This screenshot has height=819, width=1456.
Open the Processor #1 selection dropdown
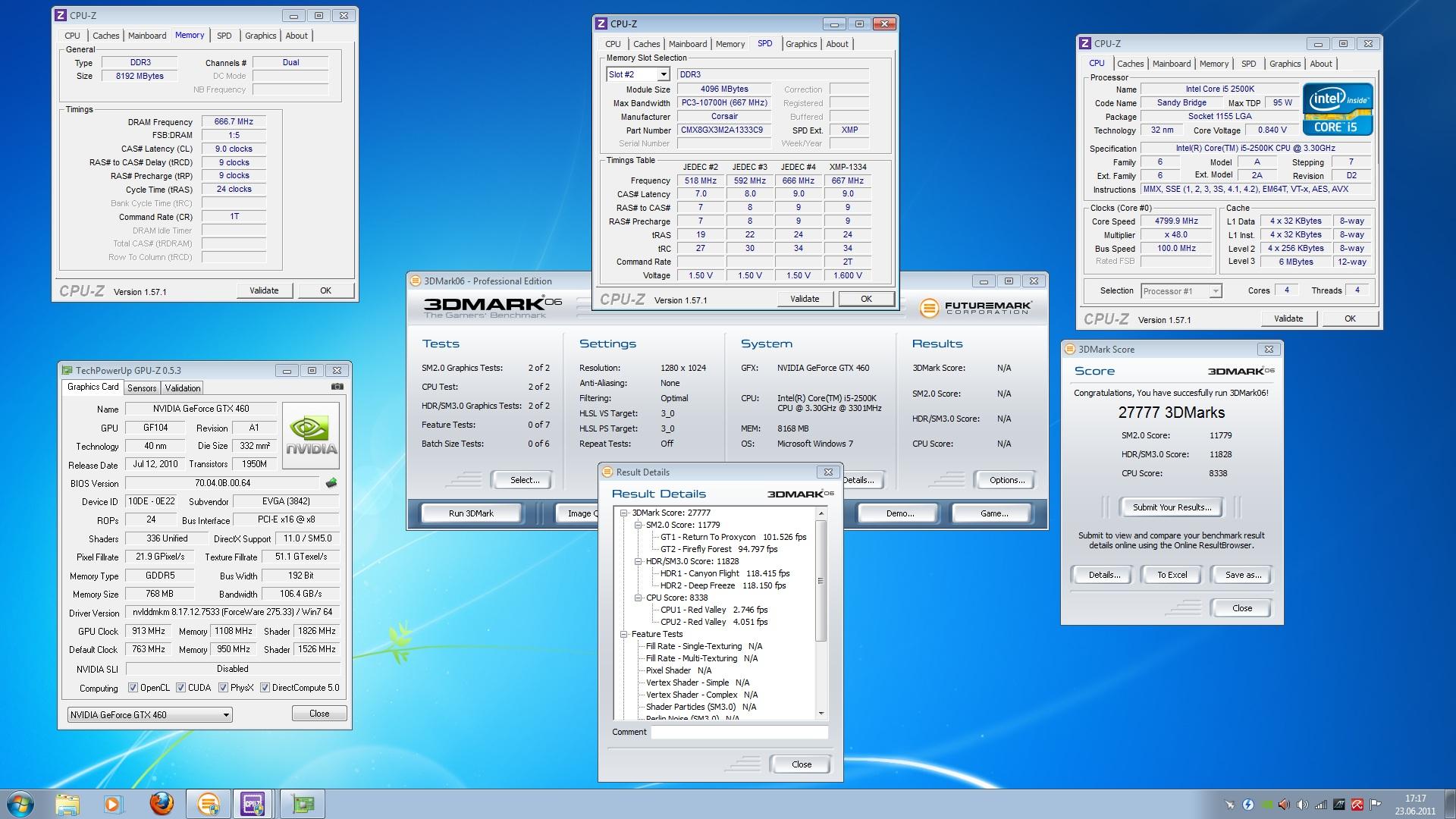(x=1181, y=290)
